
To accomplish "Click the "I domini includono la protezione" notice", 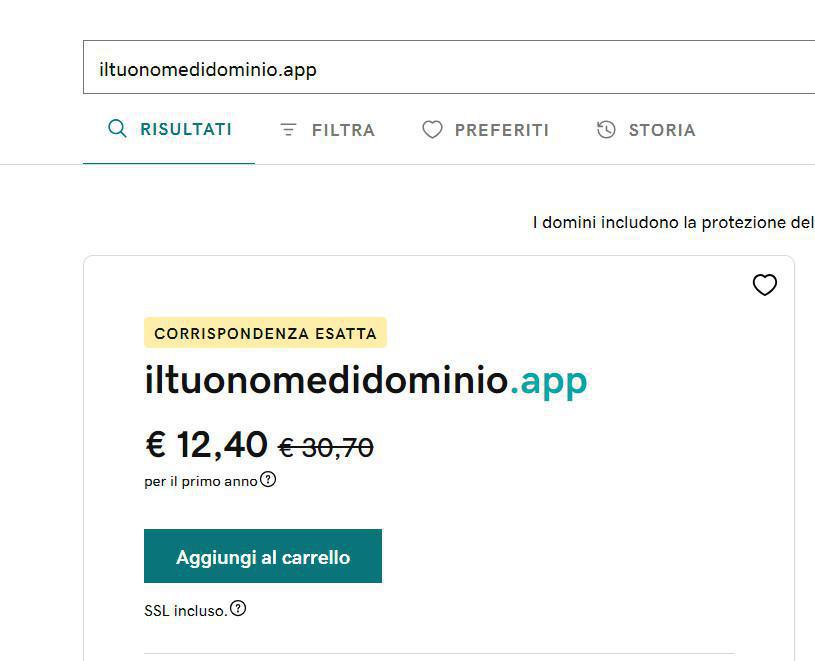I will click(672, 222).
